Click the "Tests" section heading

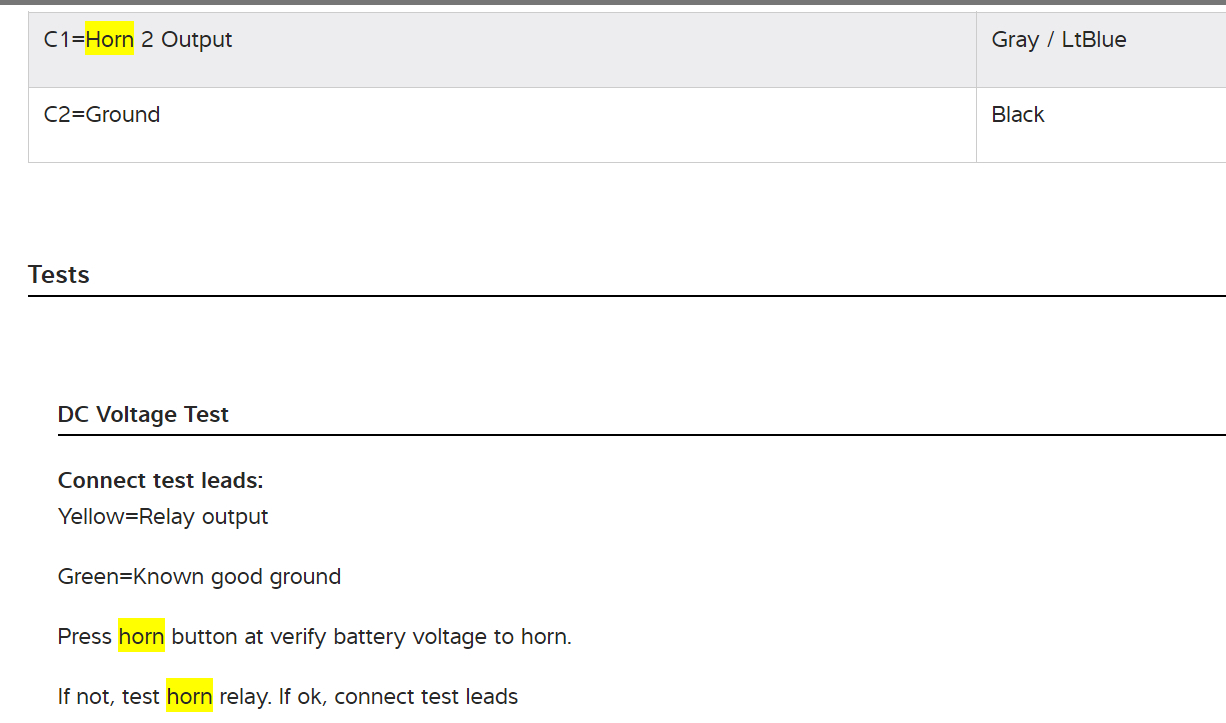click(59, 275)
